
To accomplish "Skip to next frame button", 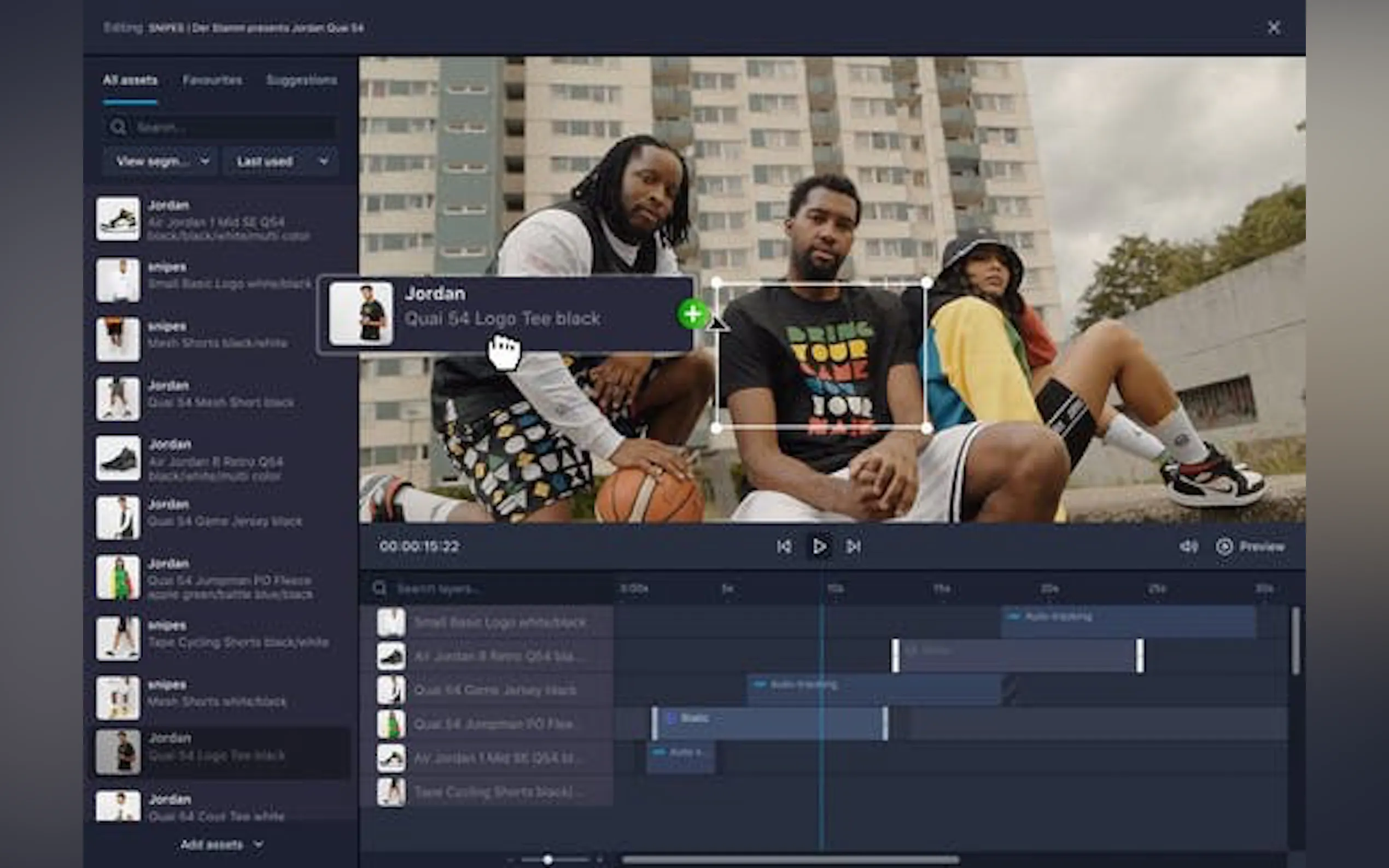I will pos(853,547).
